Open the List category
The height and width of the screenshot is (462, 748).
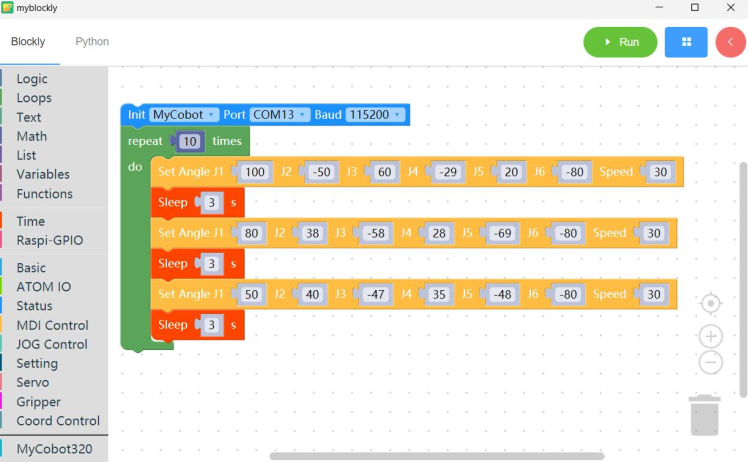[26, 155]
